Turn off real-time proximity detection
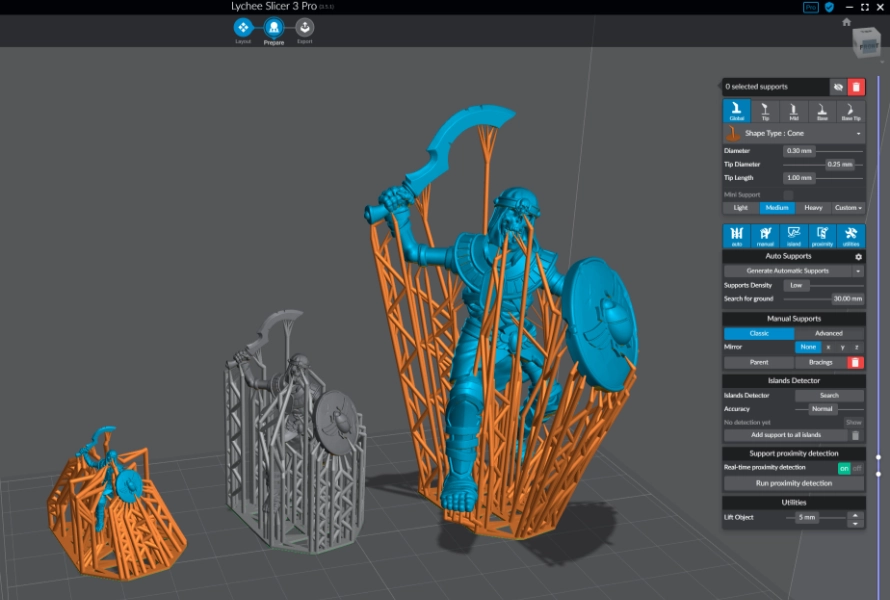This screenshot has width=890, height=600. pyautogui.click(x=857, y=468)
